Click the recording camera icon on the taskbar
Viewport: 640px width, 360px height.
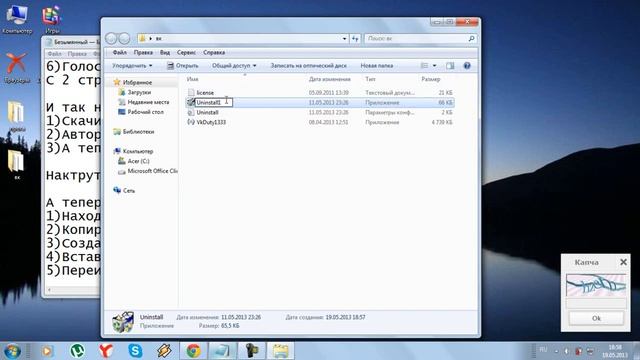252,351
